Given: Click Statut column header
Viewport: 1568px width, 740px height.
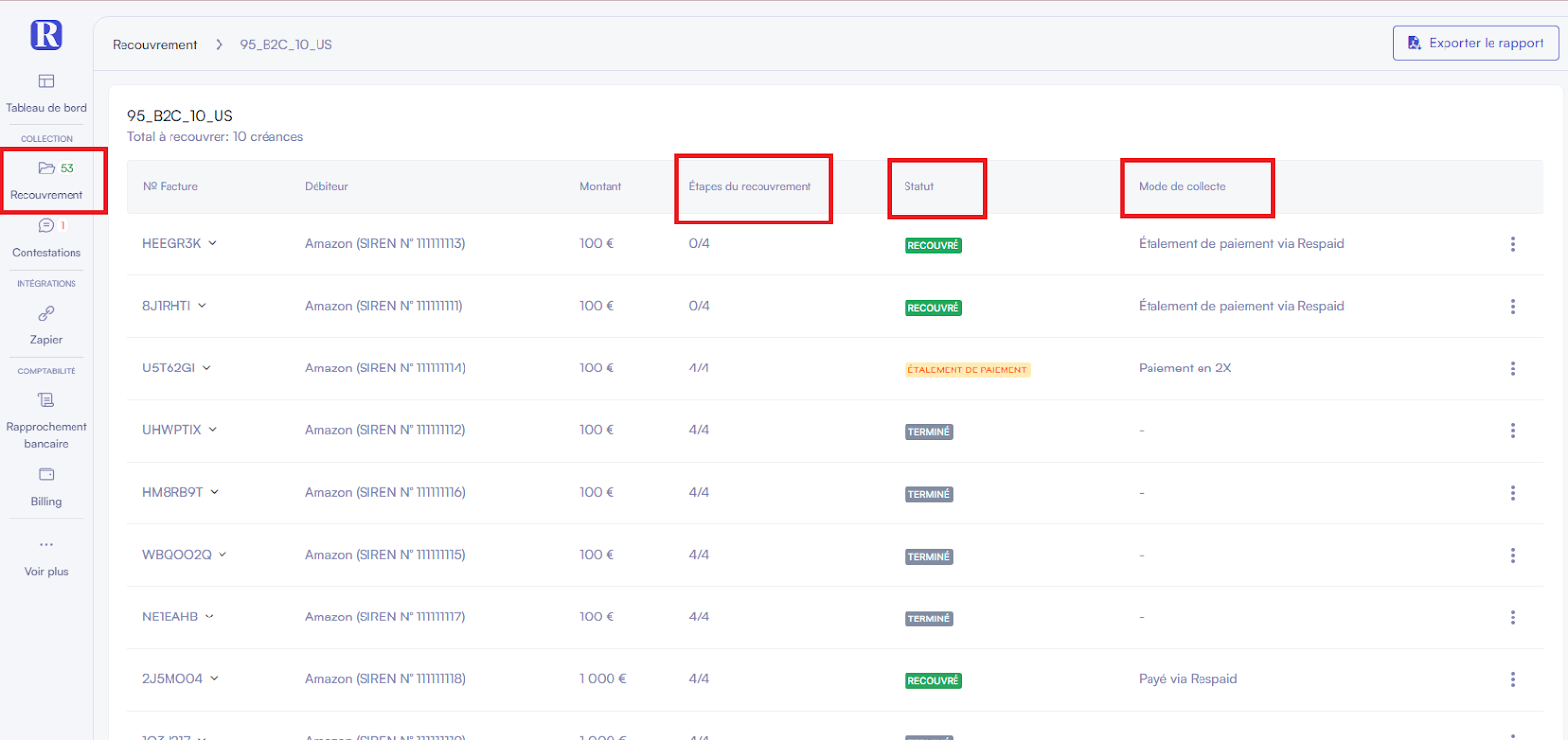Looking at the screenshot, I should pos(919,186).
